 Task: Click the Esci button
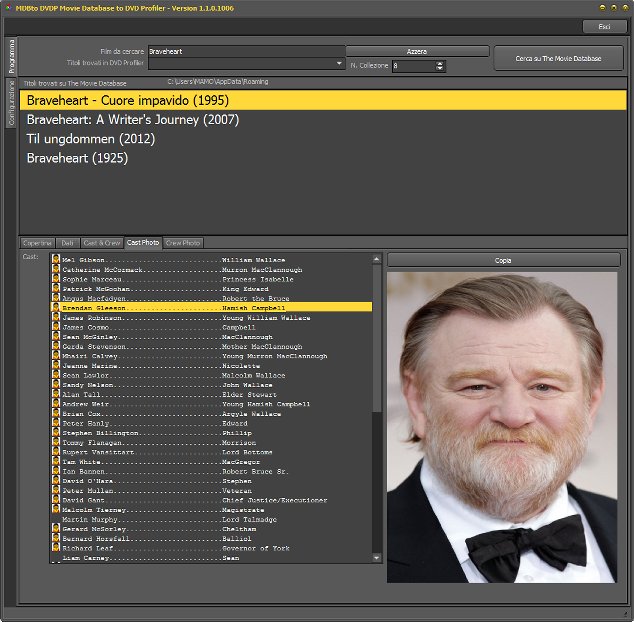604,27
